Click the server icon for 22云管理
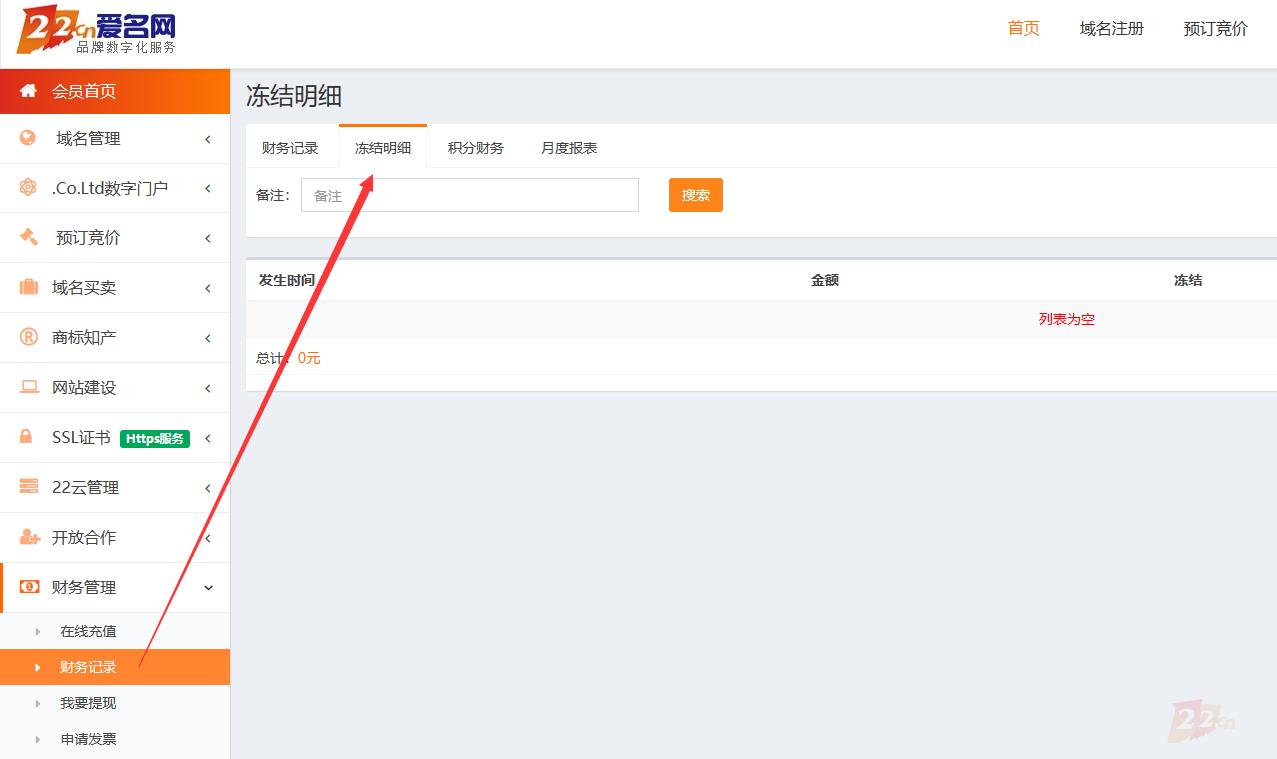This screenshot has width=1277, height=759. pos(29,487)
